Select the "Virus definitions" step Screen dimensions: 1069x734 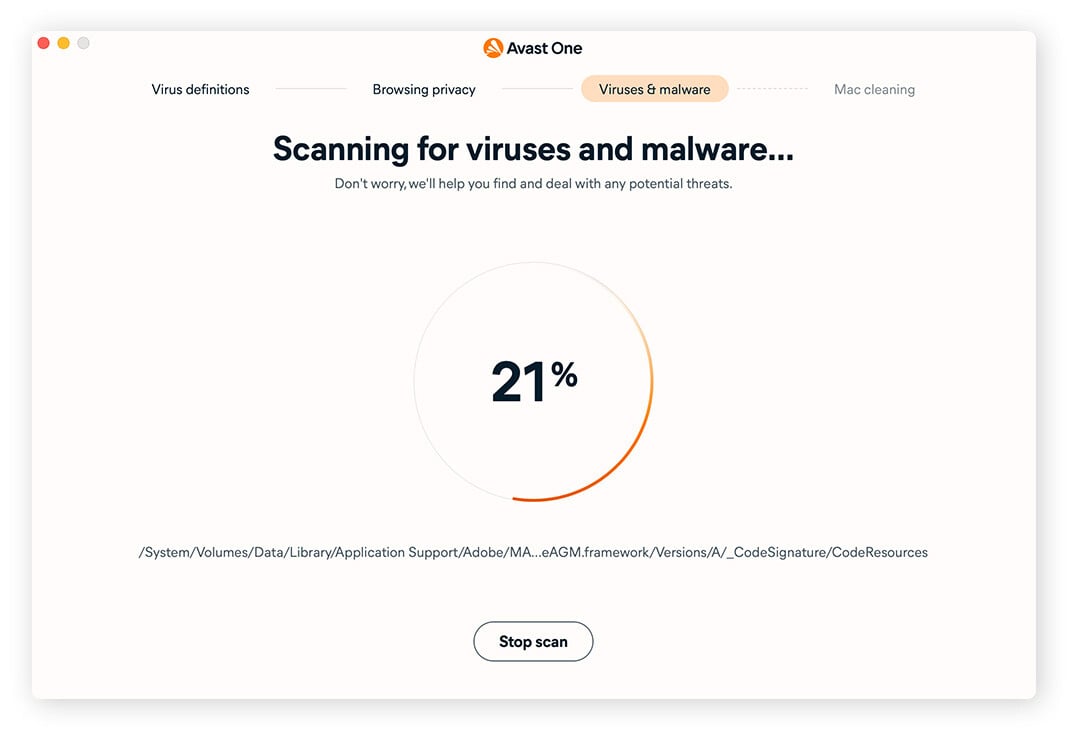pyautogui.click(x=199, y=89)
